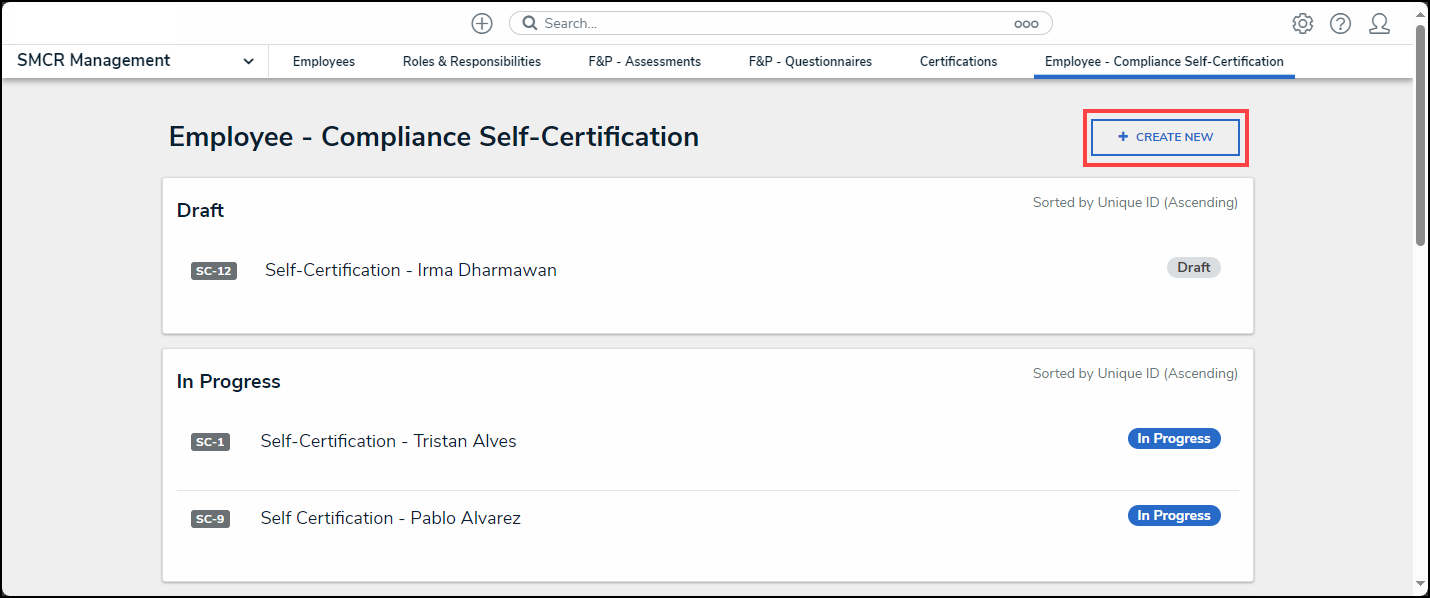The width and height of the screenshot is (1430, 598).
Task: Select the F&P - Questionnaires tab
Action: pos(810,61)
